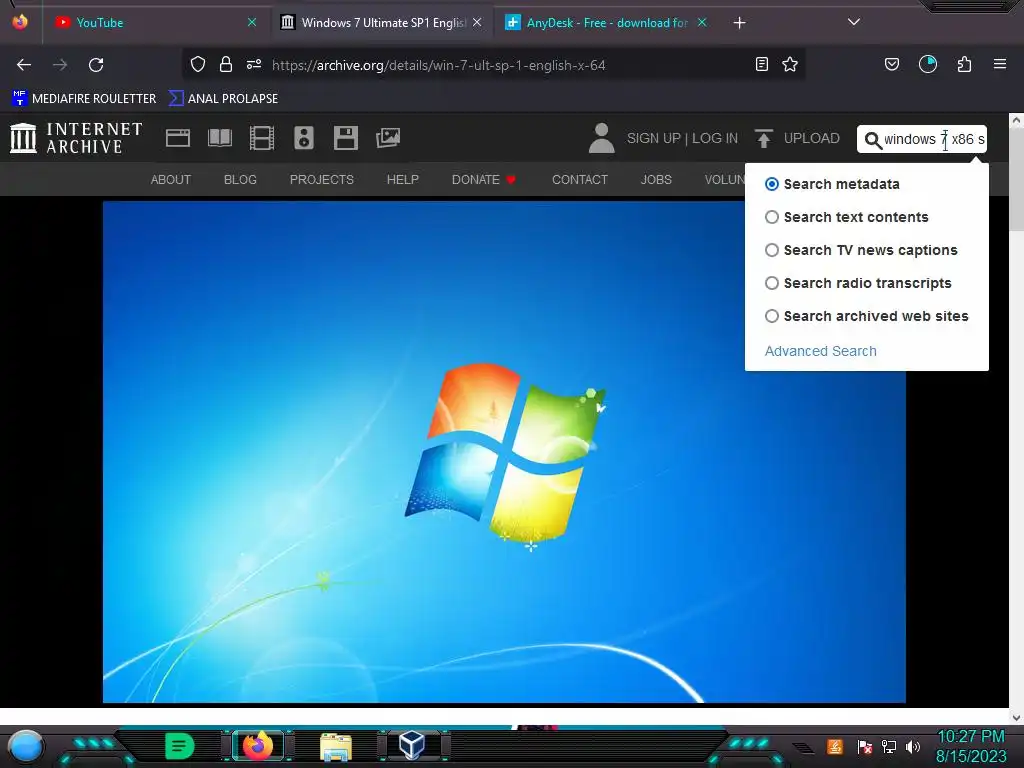
Task: Click the scrollbar down arrow
Action: point(1016,717)
